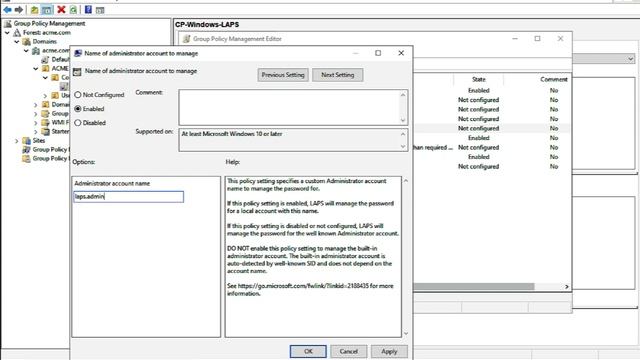The width and height of the screenshot is (640, 360).
Task: Toggle the Show/Hide console tree toolbar icon
Action: click(47, 9)
